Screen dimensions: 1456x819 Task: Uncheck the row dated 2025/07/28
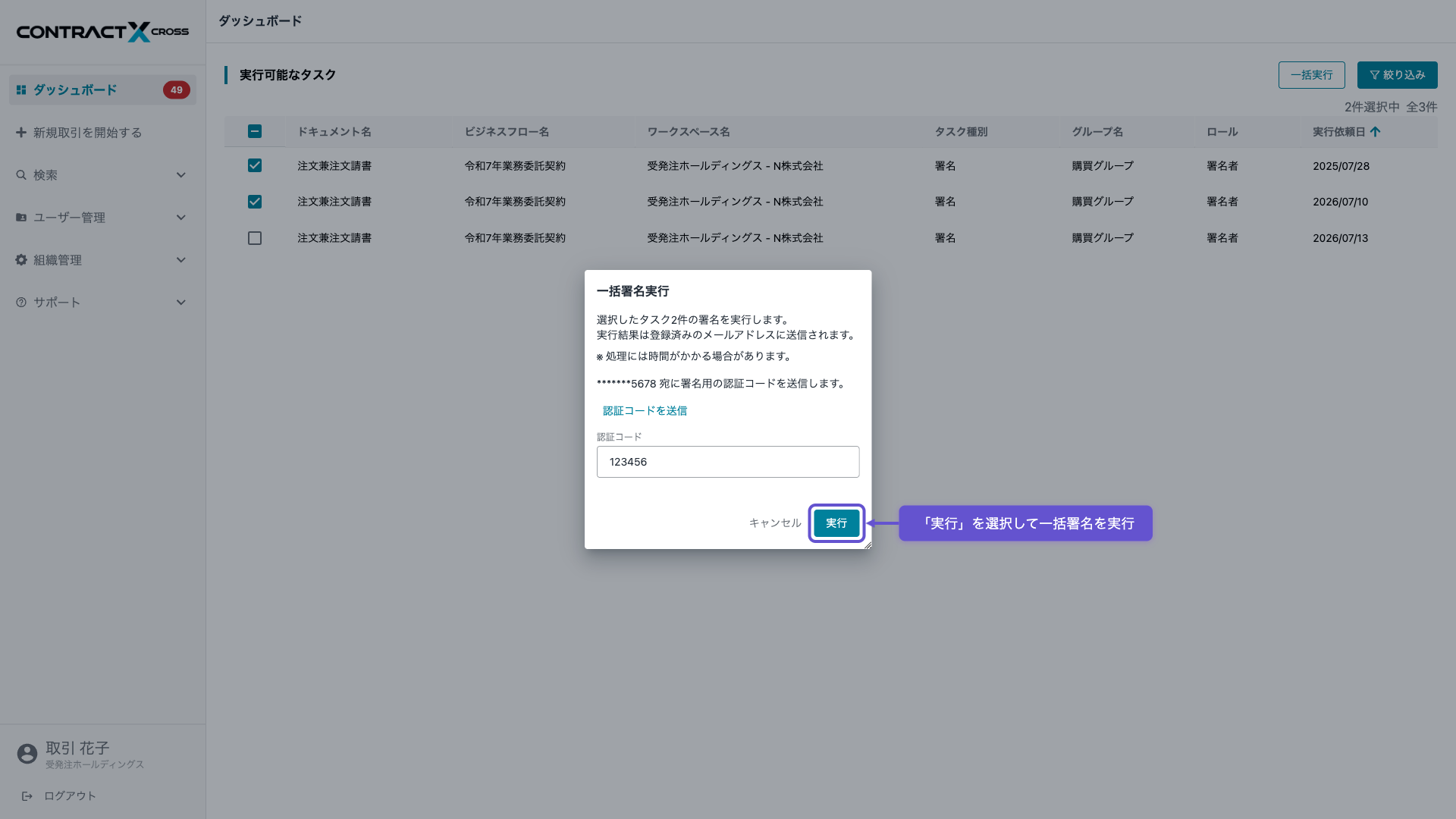click(255, 165)
